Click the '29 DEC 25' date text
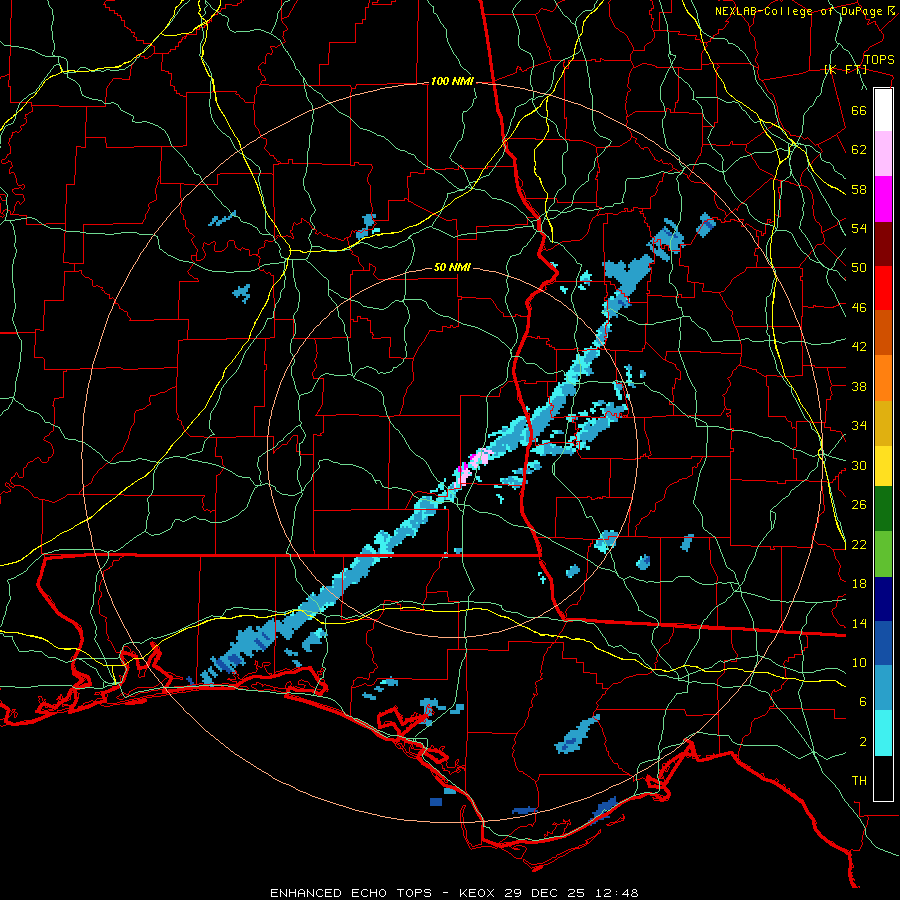The width and height of the screenshot is (900, 900). pyautogui.click(x=545, y=893)
